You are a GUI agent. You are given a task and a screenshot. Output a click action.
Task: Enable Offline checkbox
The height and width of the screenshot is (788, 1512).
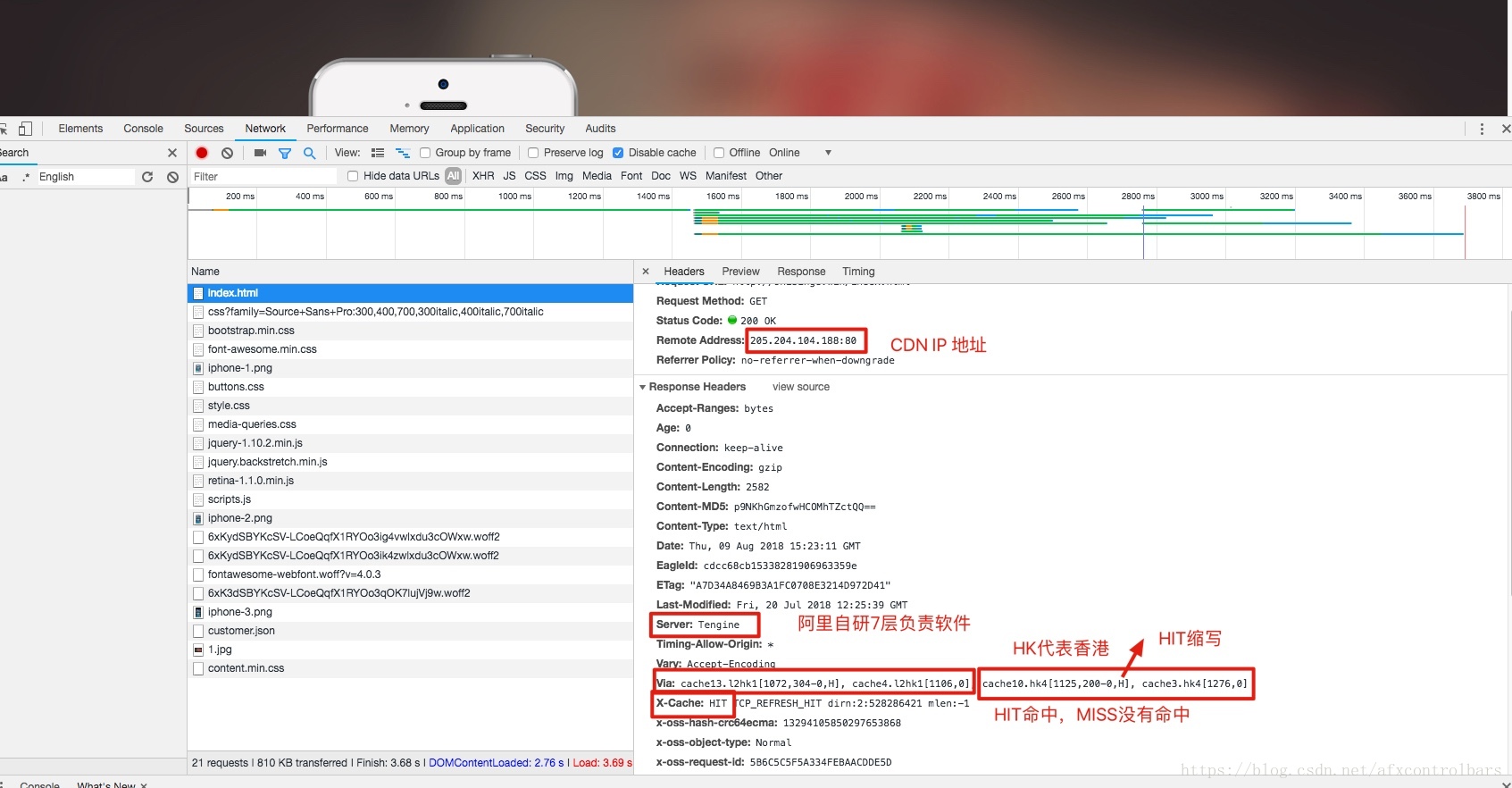[x=719, y=153]
